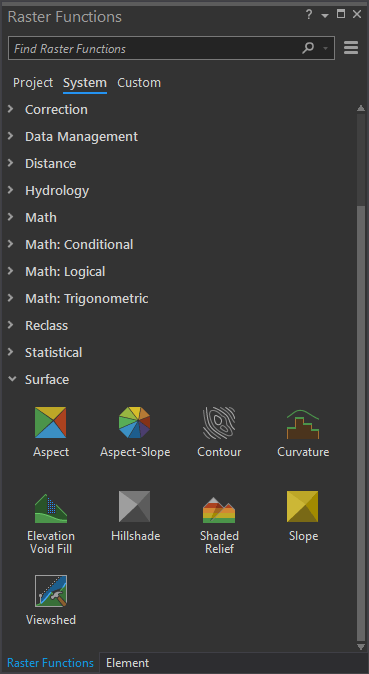This screenshot has width=369, height=674.
Task: Choose the Contour raster function
Action: pyautogui.click(x=219, y=423)
